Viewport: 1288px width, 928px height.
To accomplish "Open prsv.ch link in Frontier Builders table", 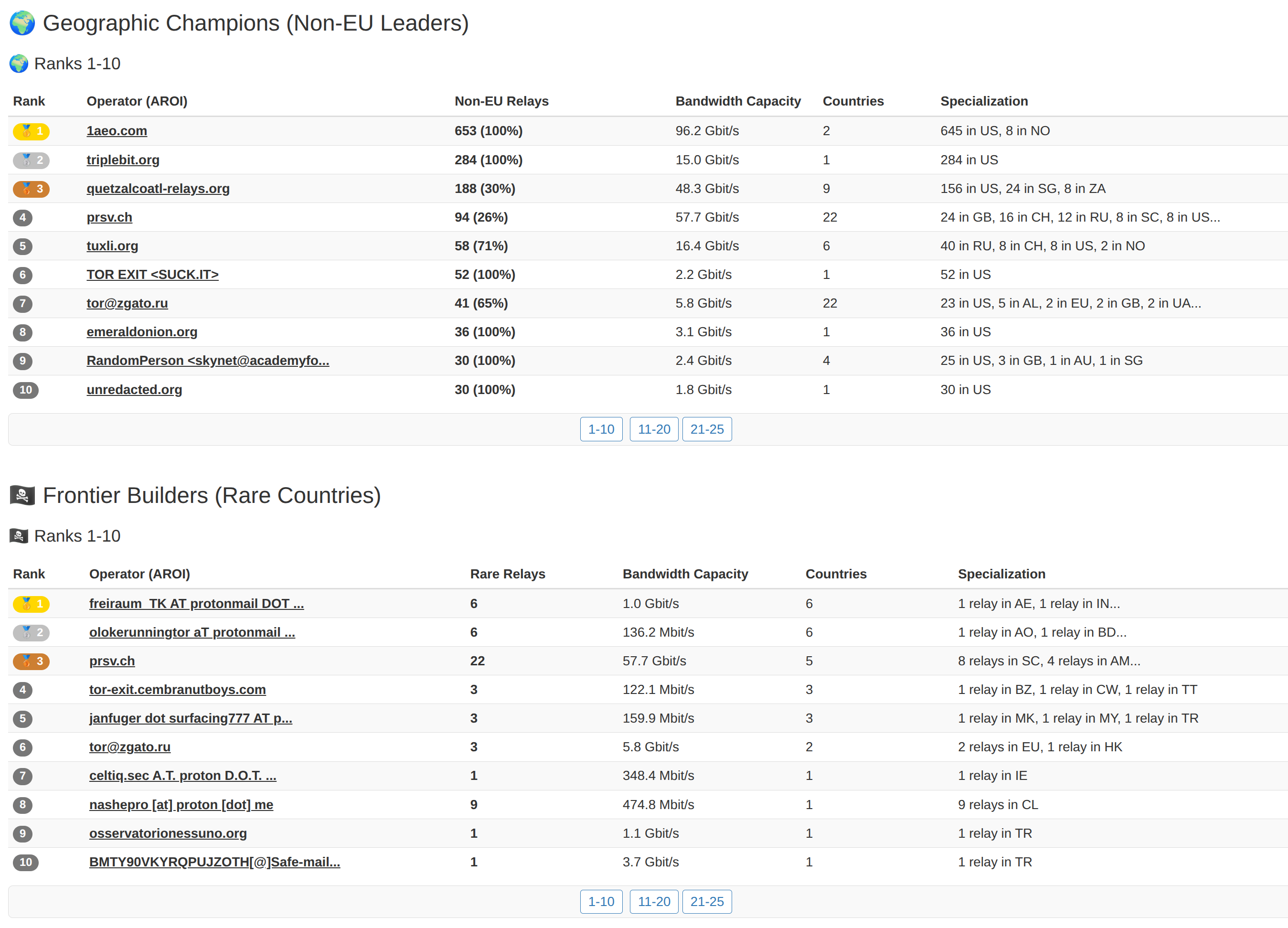I will click(x=112, y=661).
